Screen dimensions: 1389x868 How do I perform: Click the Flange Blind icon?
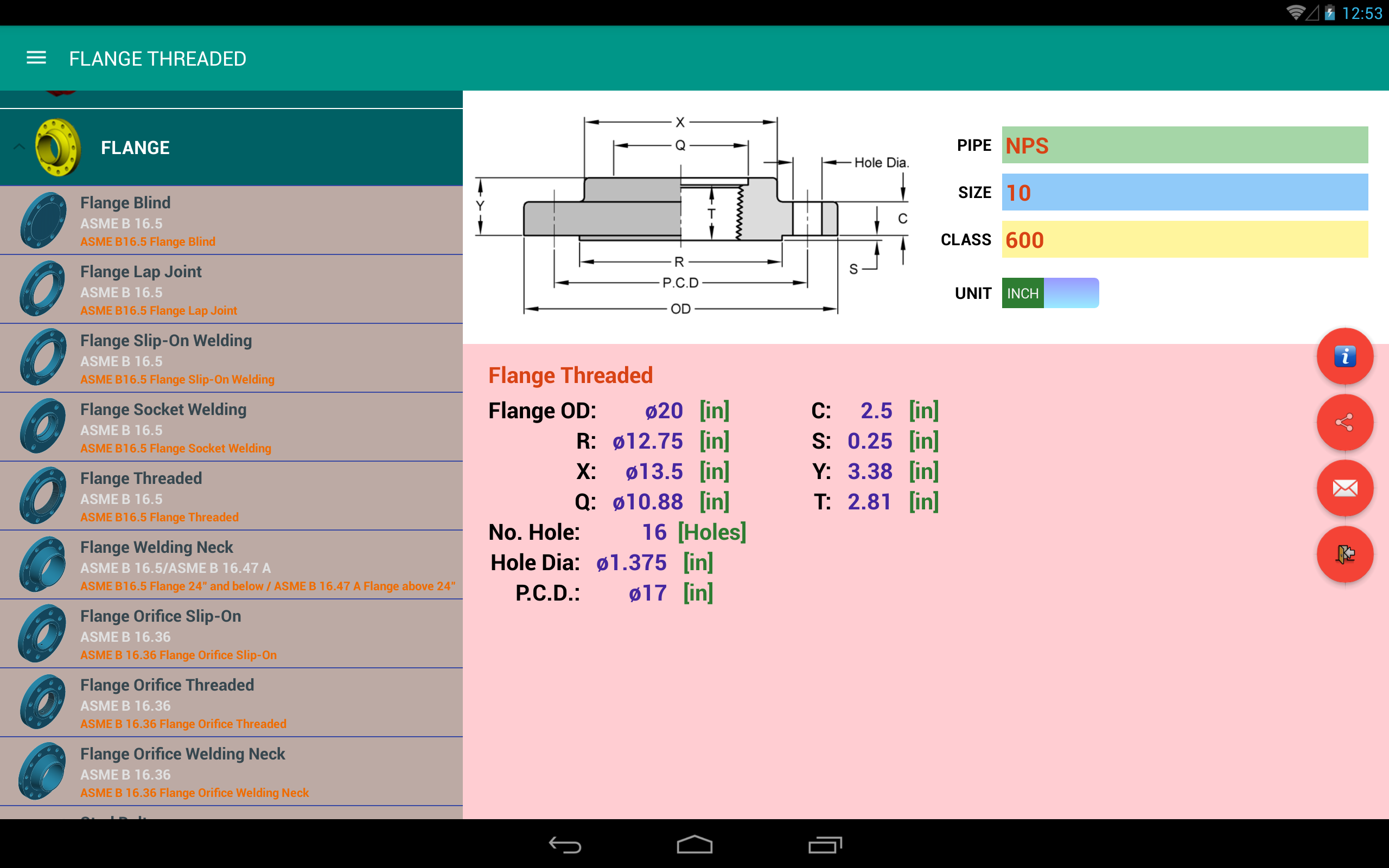43,220
